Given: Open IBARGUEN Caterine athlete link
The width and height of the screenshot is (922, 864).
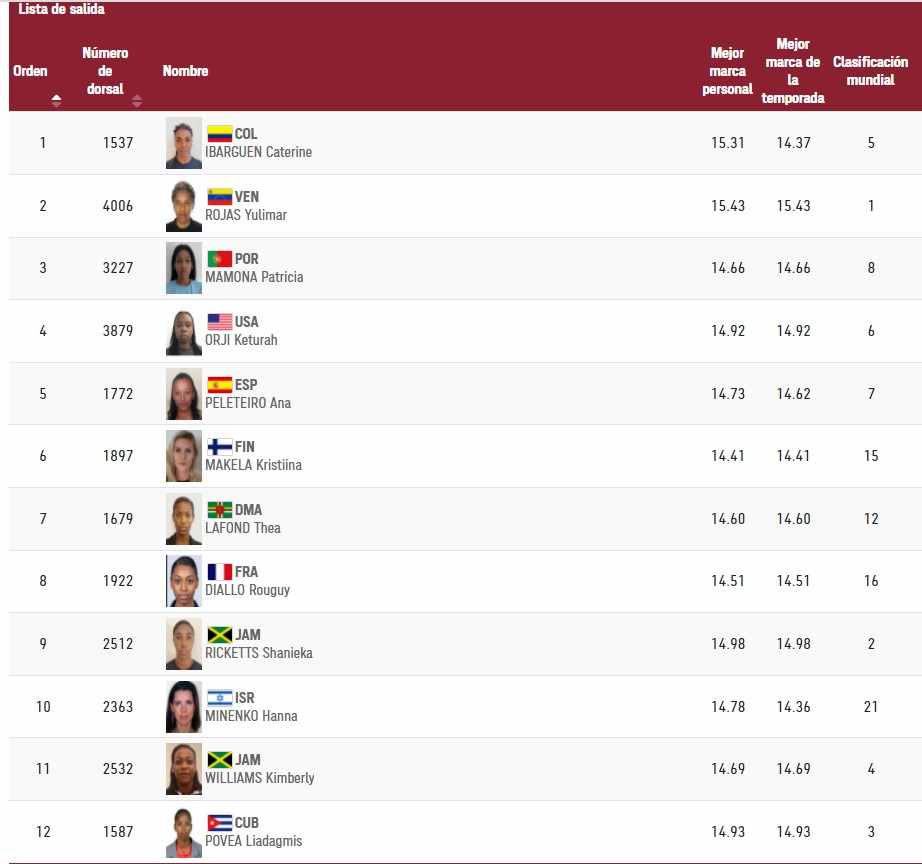Looking at the screenshot, I should tap(258, 152).
